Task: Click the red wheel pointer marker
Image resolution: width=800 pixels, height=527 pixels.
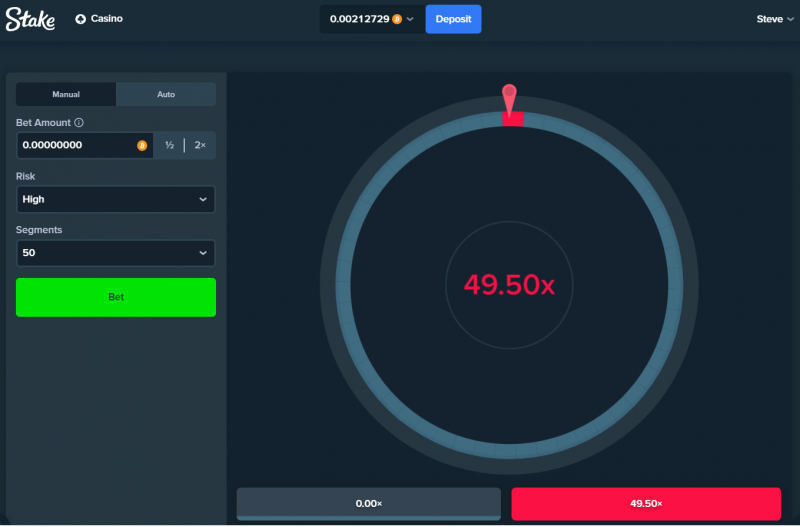Action: click(509, 101)
